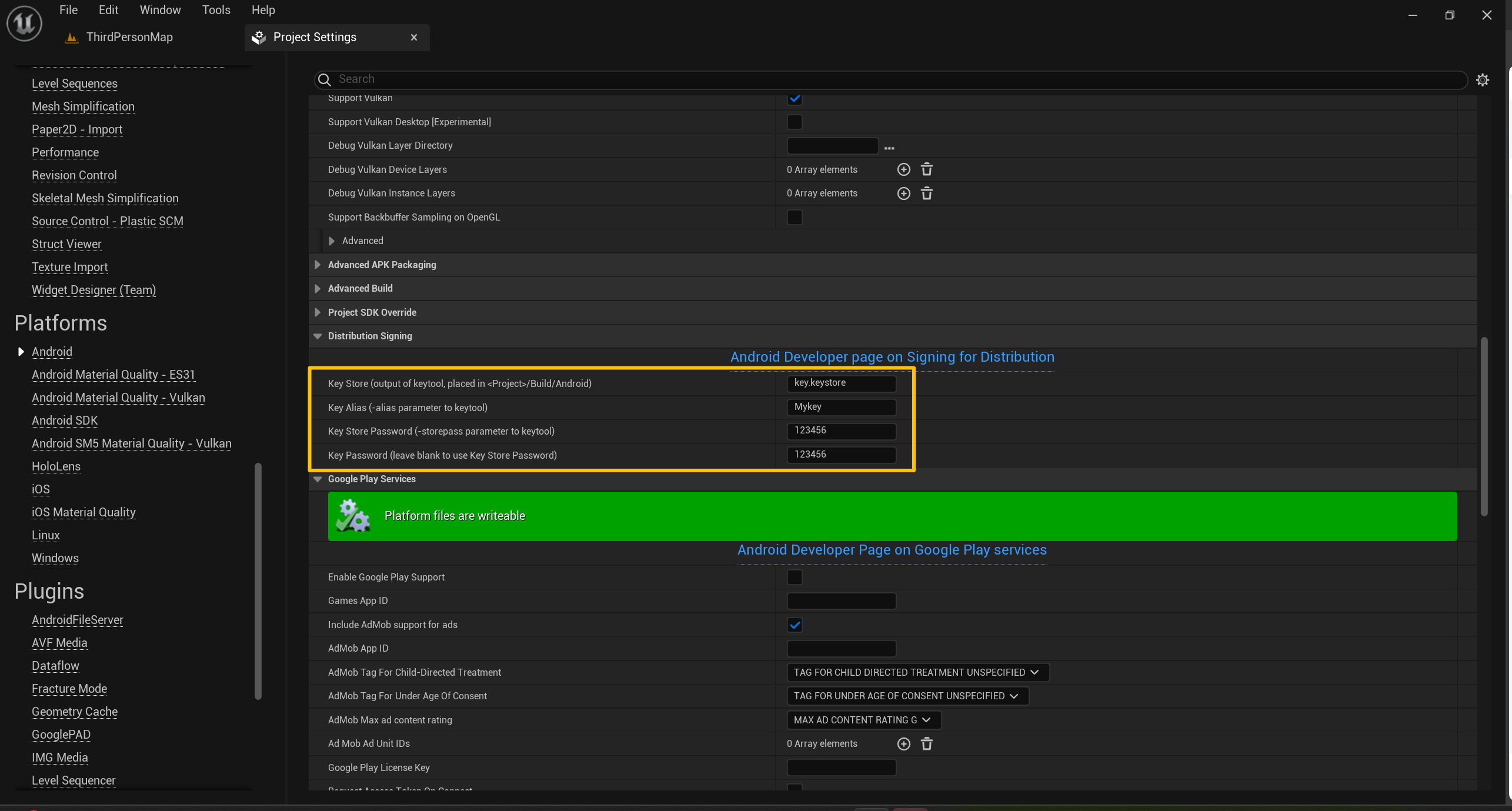Uncheck Include AdMob support for ads
The width and height of the screenshot is (1512, 811).
pyautogui.click(x=795, y=625)
